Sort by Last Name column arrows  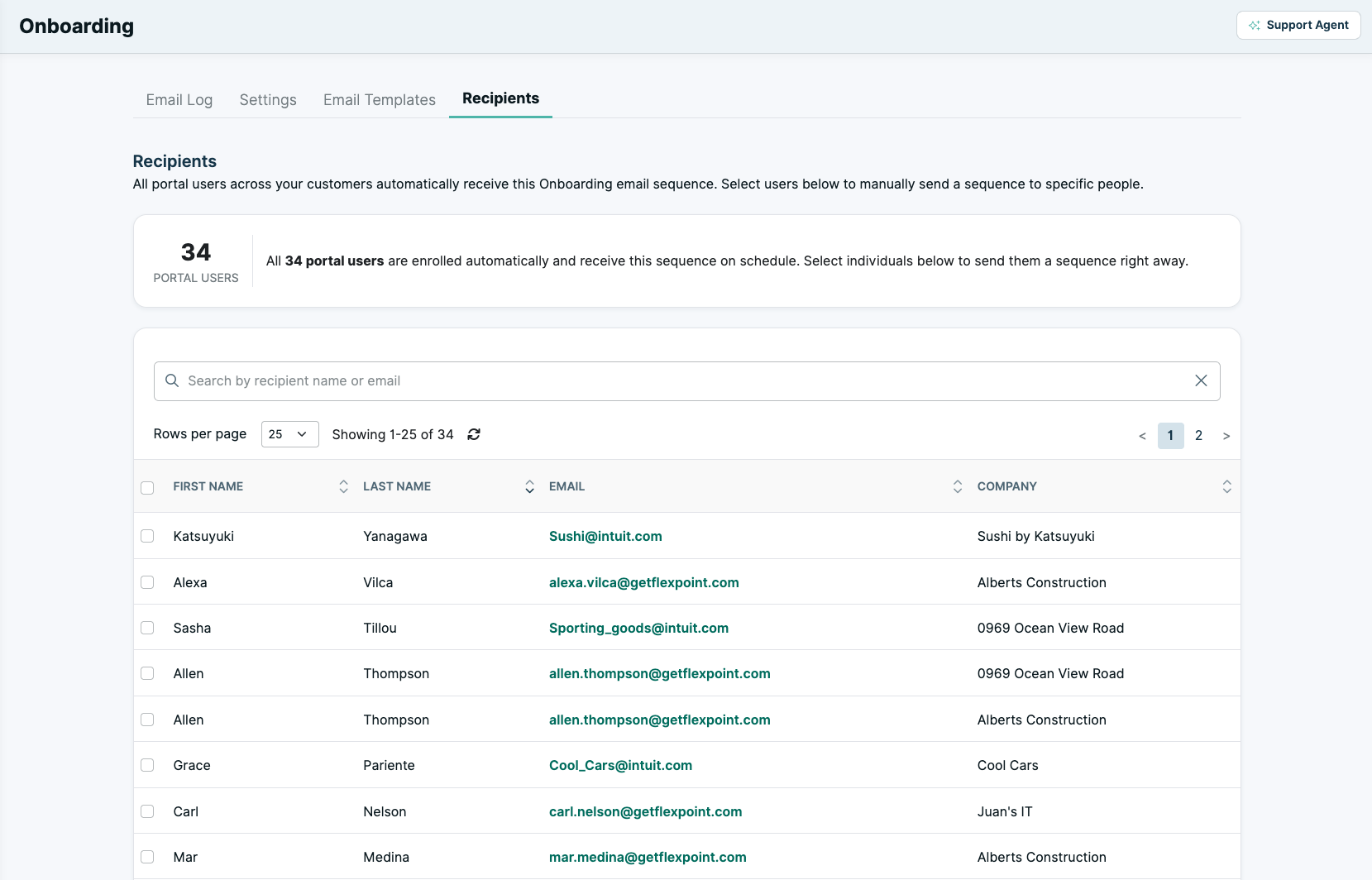tap(529, 487)
